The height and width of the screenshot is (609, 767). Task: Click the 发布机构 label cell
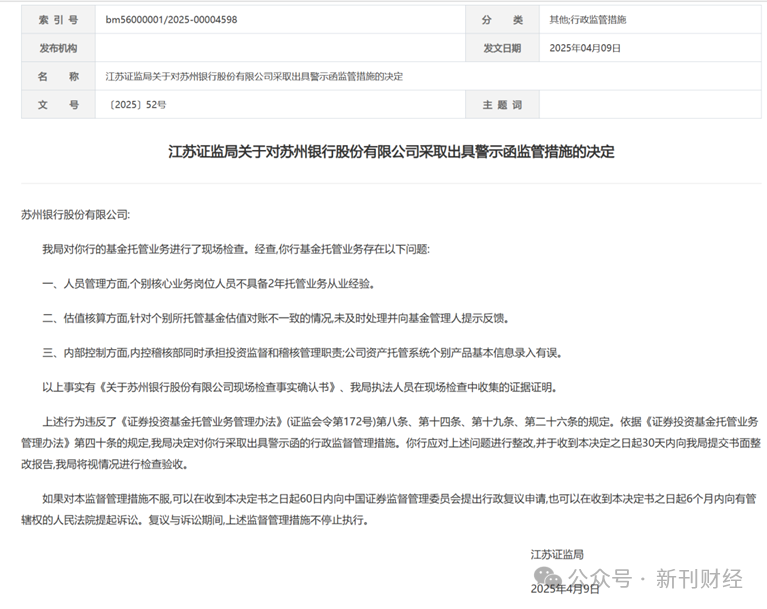coord(57,47)
